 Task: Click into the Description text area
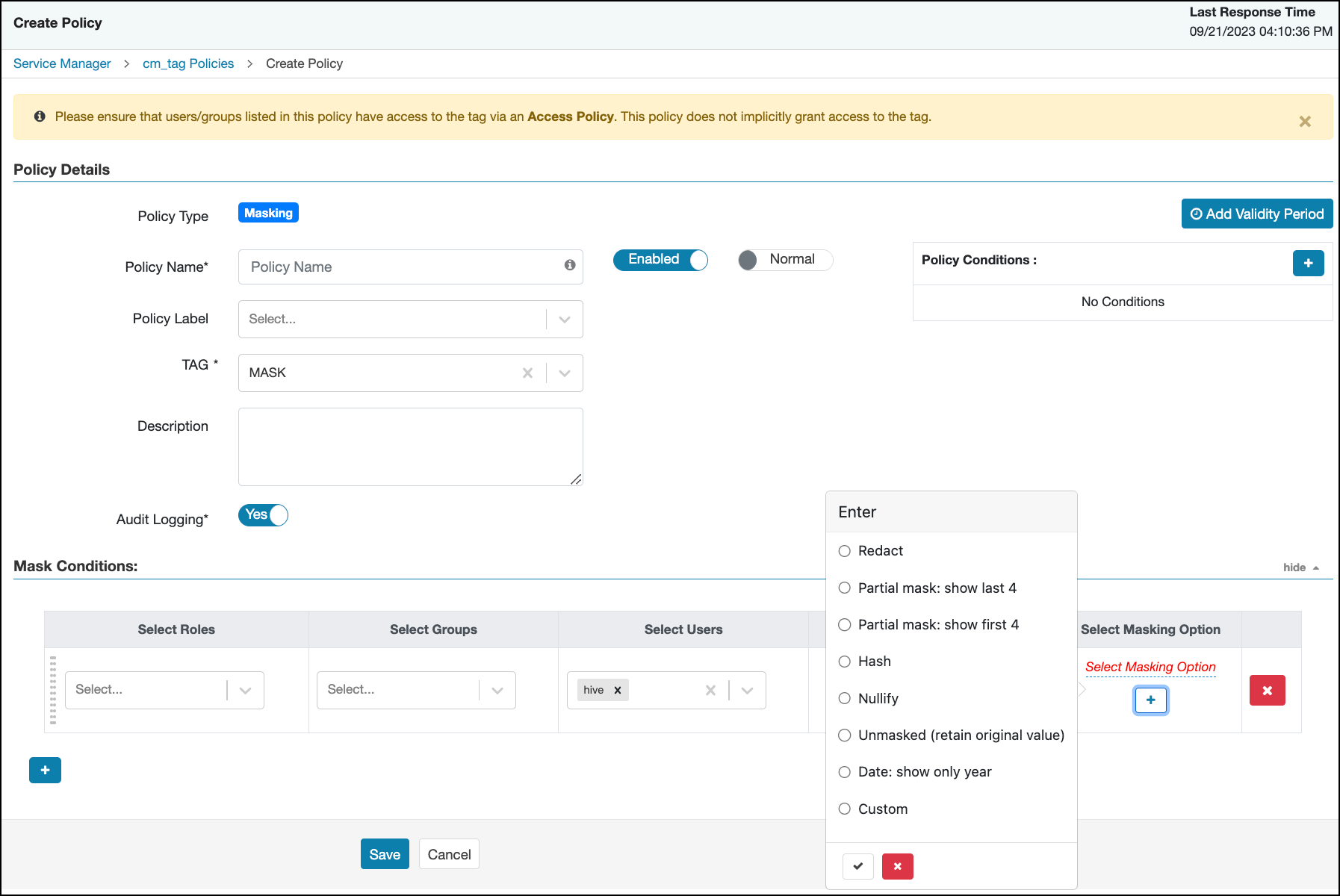click(410, 447)
